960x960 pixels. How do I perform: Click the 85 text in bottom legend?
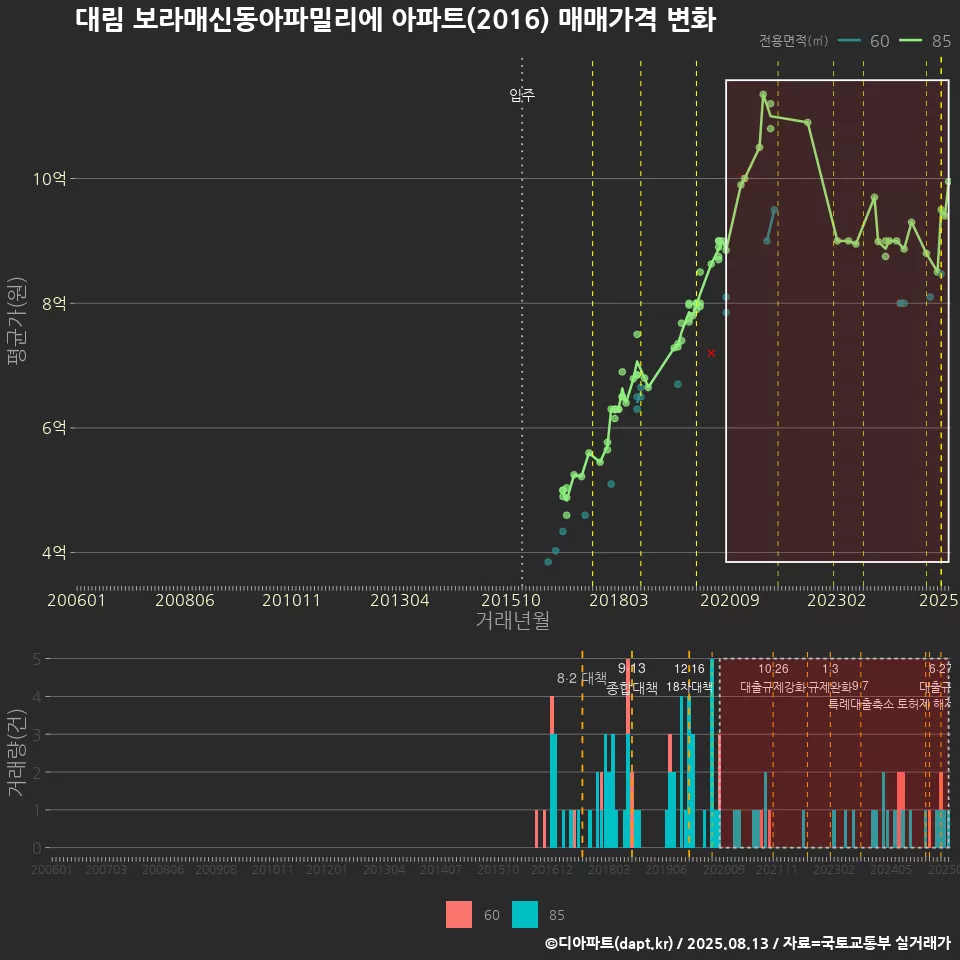[x=557, y=915]
